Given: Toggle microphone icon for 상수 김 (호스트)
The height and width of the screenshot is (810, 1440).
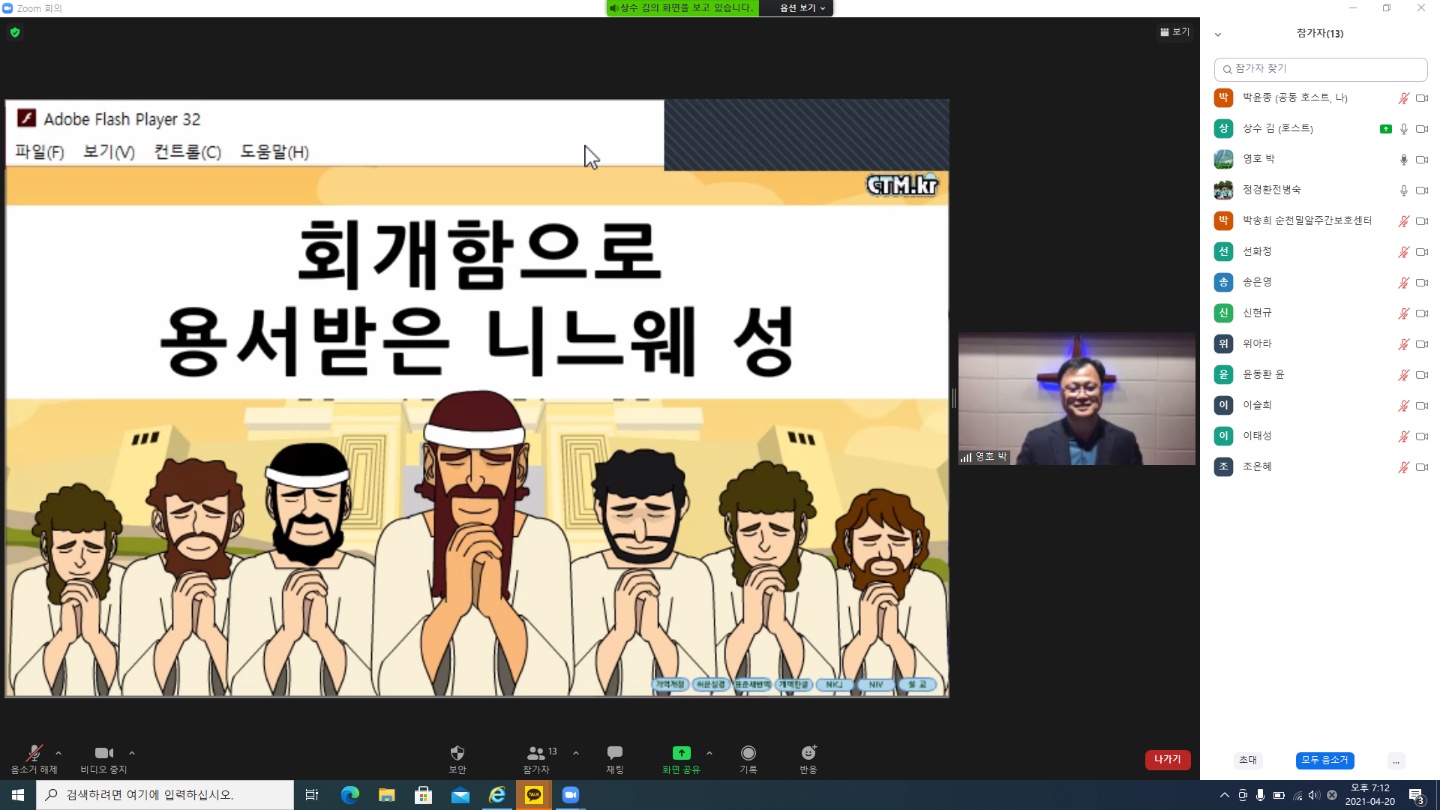Looking at the screenshot, I should [1404, 129].
